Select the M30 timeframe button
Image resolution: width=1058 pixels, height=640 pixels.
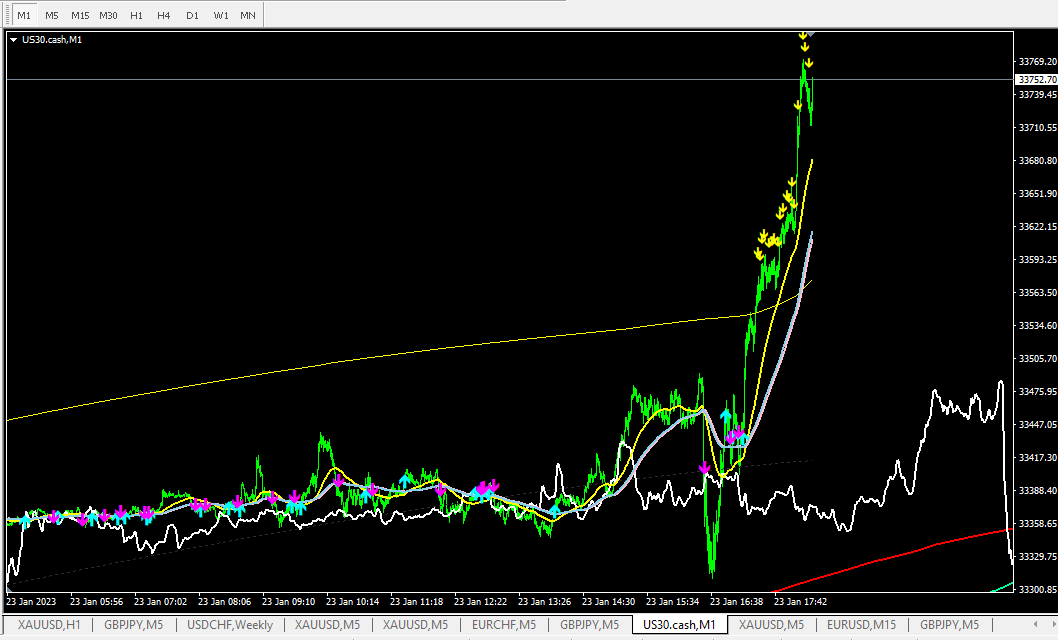pyautogui.click(x=108, y=15)
